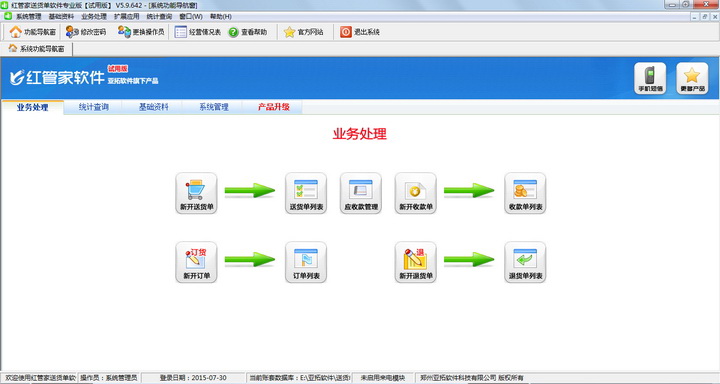Viewport: 720px width, 384px height.
Task: Open the 基础资料 menu in menu bar
Action: 61,17
